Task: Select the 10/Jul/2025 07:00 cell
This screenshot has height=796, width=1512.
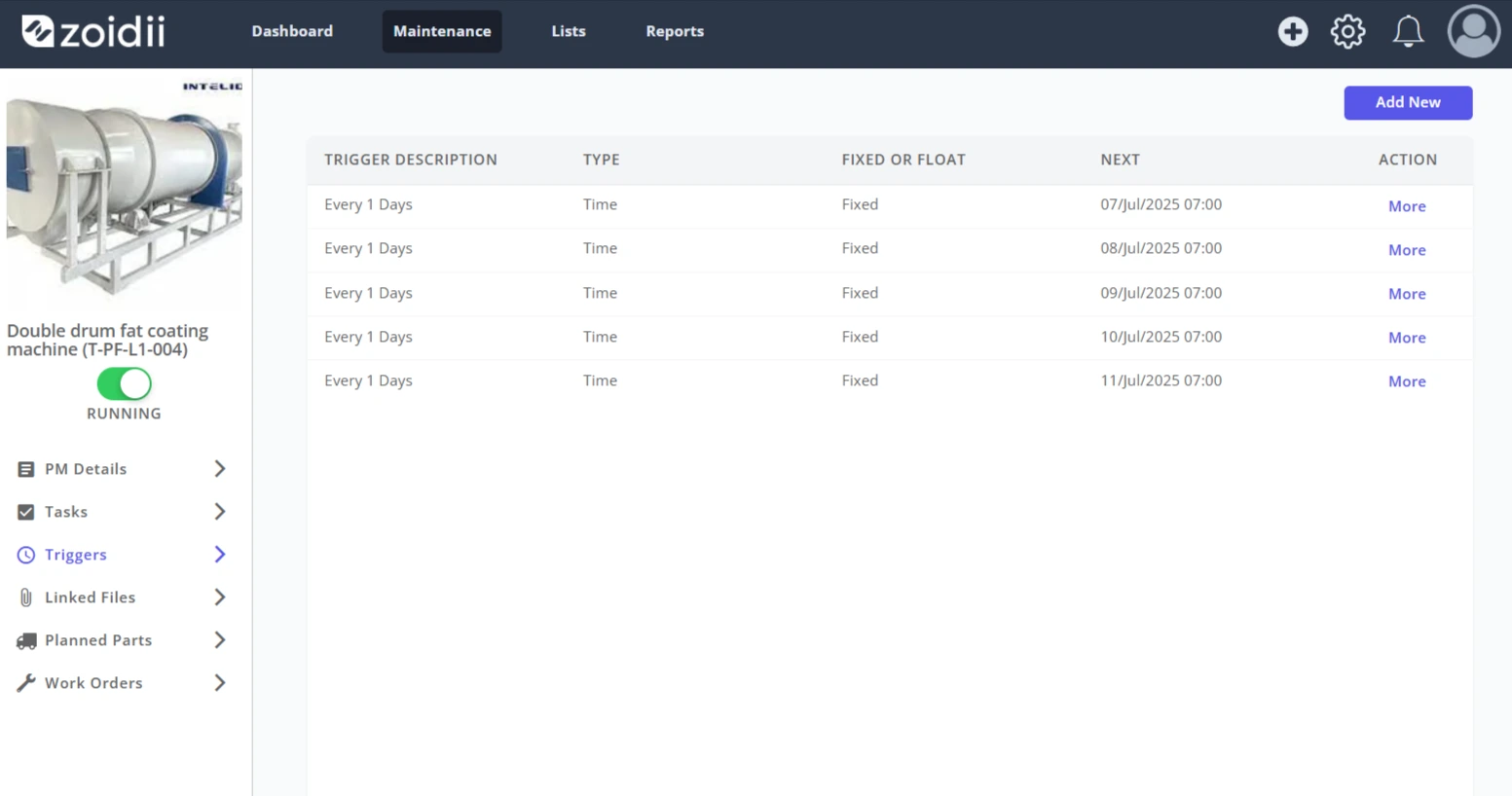Action: (1161, 337)
